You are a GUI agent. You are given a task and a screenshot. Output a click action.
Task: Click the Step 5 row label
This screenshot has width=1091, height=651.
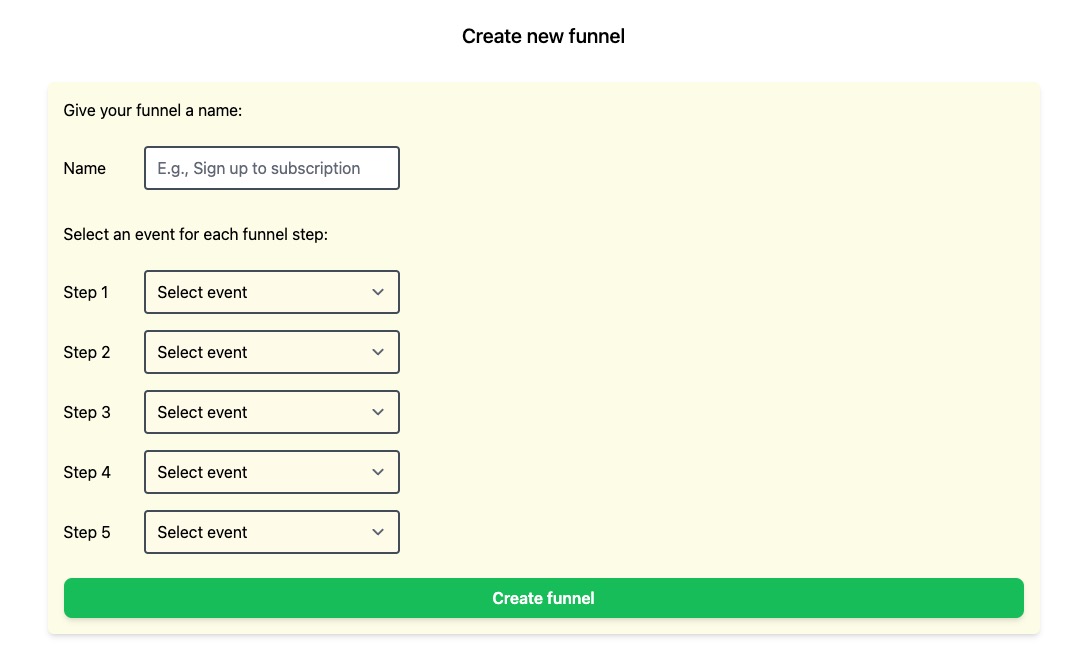click(x=86, y=532)
